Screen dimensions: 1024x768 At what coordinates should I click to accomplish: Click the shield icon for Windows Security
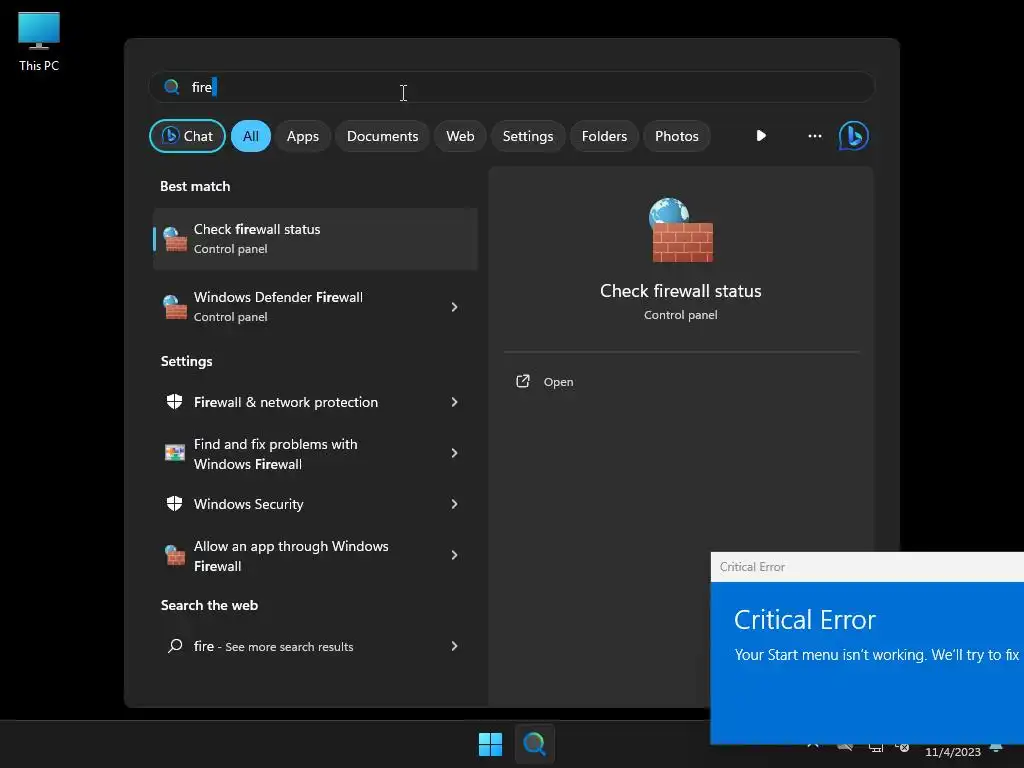pos(174,504)
